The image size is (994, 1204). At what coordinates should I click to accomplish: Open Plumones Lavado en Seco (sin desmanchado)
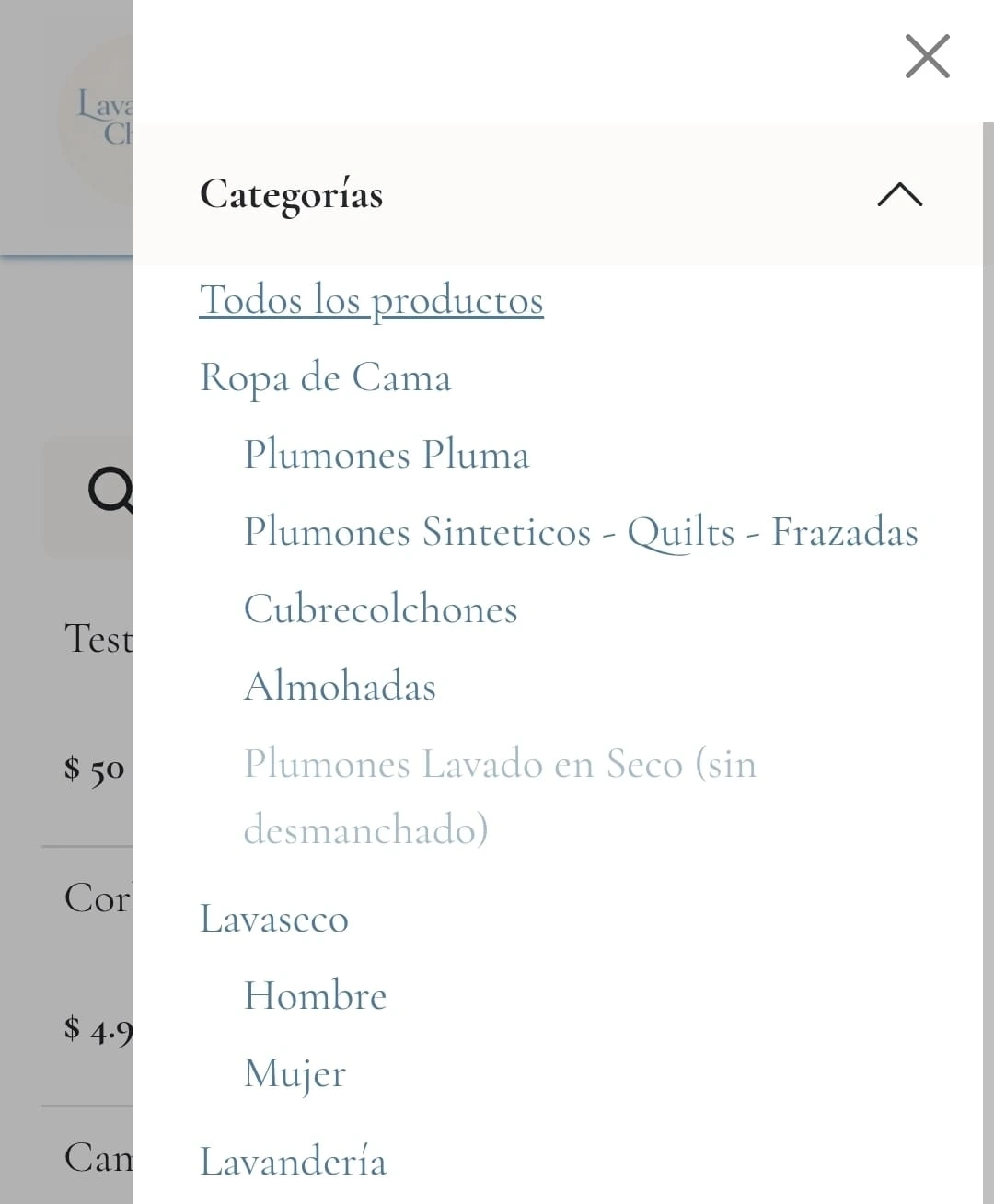click(x=499, y=796)
